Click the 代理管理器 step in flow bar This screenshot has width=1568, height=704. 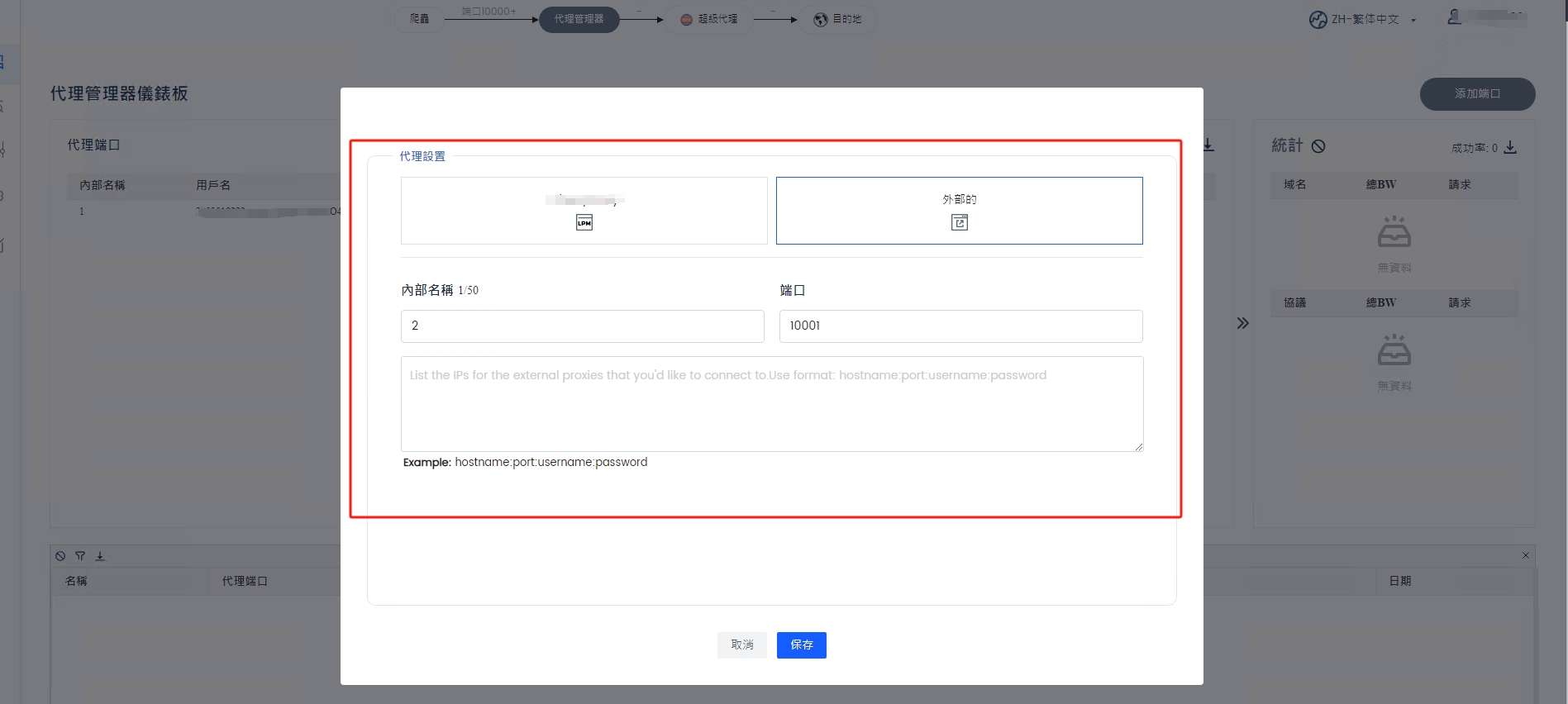coord(579,19)
